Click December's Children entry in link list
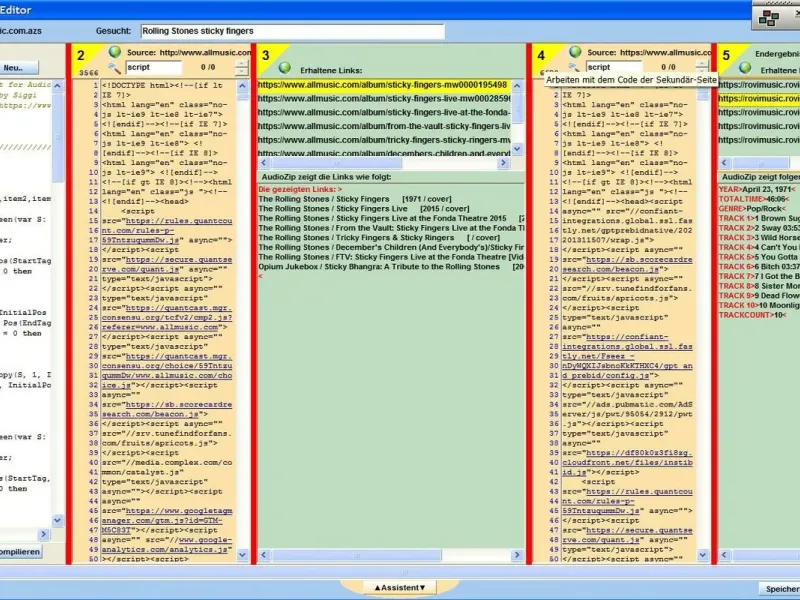Screen dimensions: 800x600 click(391, 247)
